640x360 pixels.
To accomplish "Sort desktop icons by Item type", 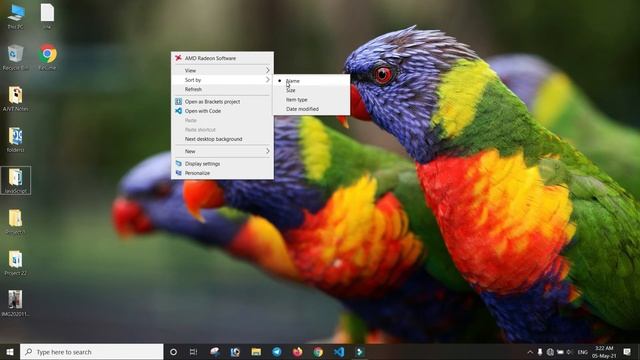I will tap(312, 100).
